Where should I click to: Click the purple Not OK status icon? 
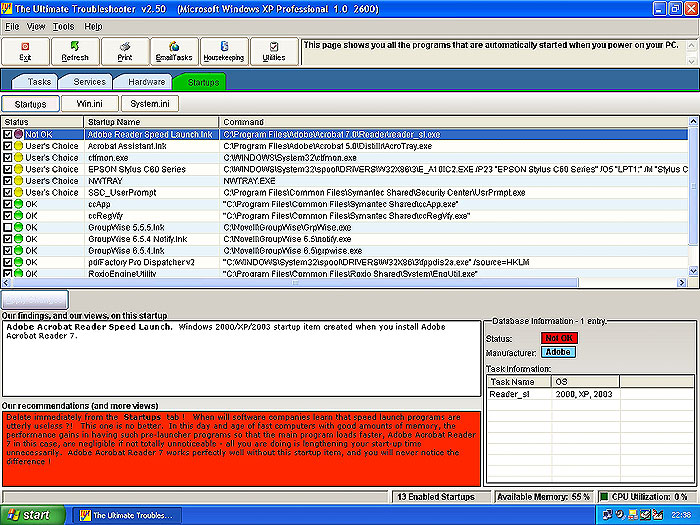pyautogui.click(x=18, y=134)
